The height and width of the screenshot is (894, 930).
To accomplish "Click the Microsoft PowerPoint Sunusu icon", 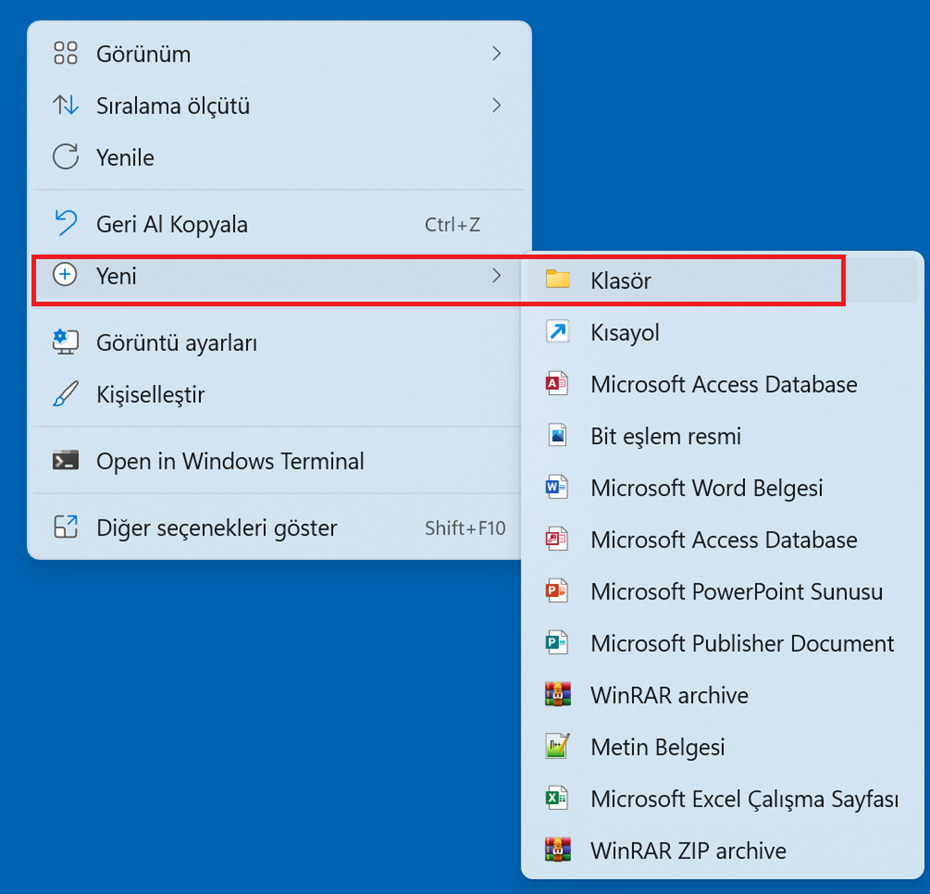I will pos(557,591).
